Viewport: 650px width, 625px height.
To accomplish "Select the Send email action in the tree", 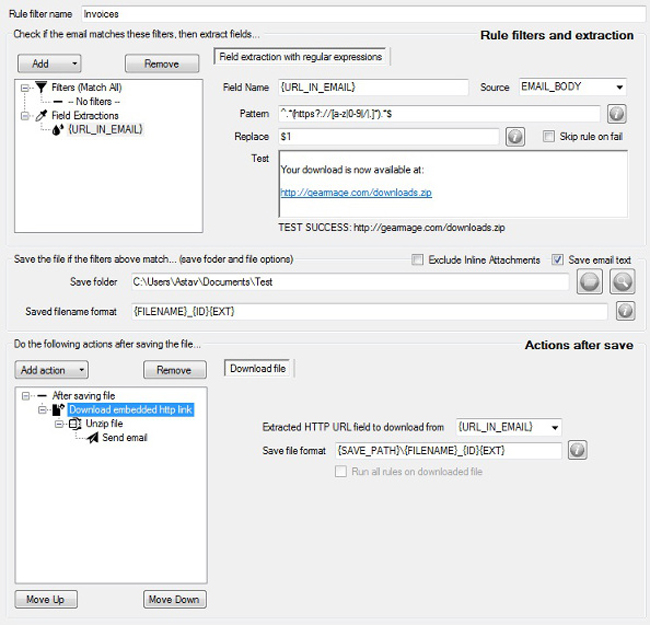I will (x=123, y=438).
